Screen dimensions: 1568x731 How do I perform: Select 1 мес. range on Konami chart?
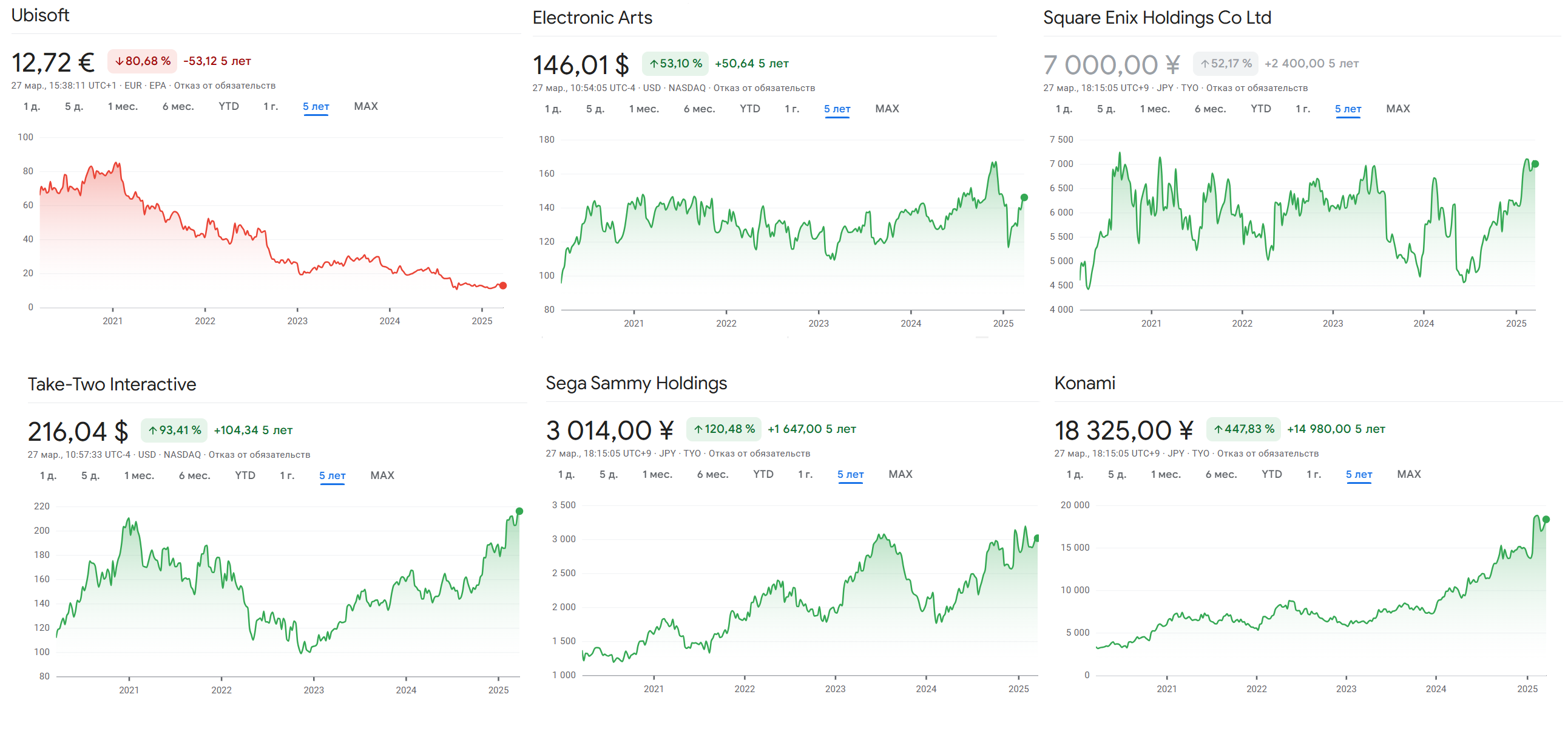[1166, 474]
